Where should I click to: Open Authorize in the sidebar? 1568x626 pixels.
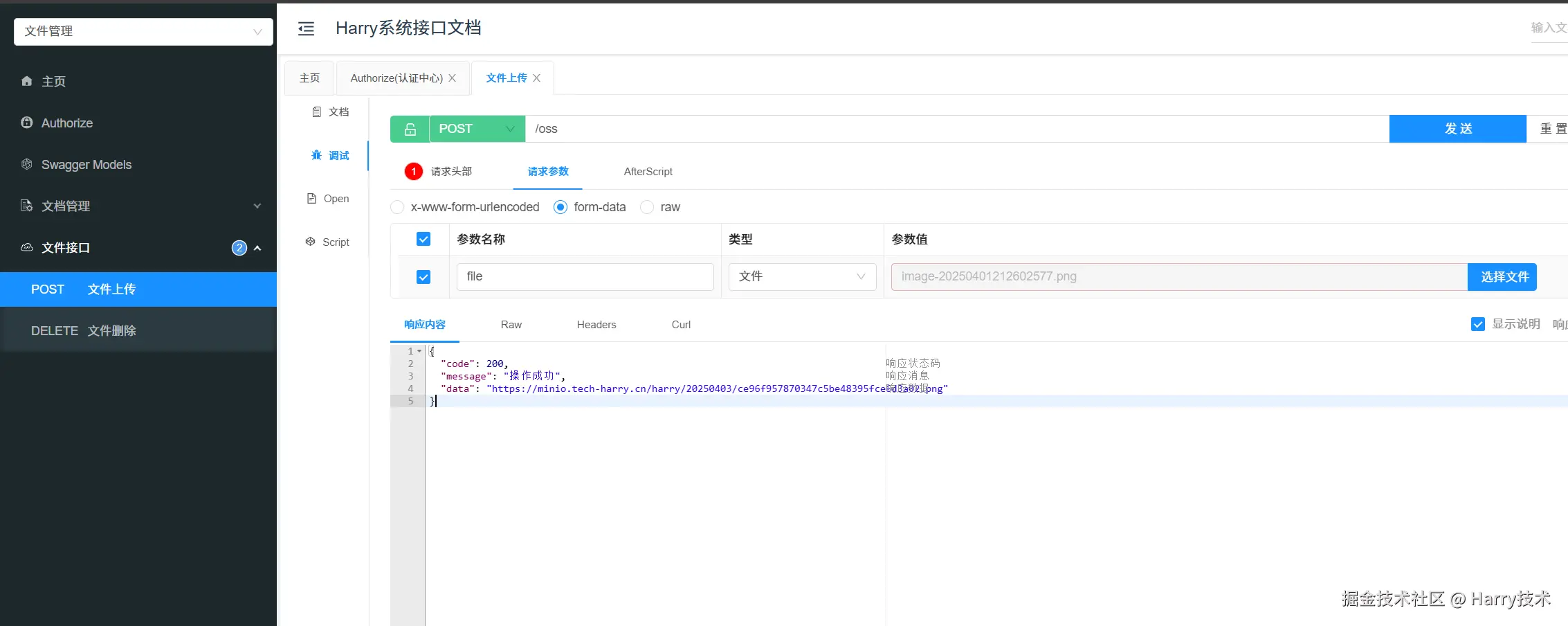click(x=138, y=123)
